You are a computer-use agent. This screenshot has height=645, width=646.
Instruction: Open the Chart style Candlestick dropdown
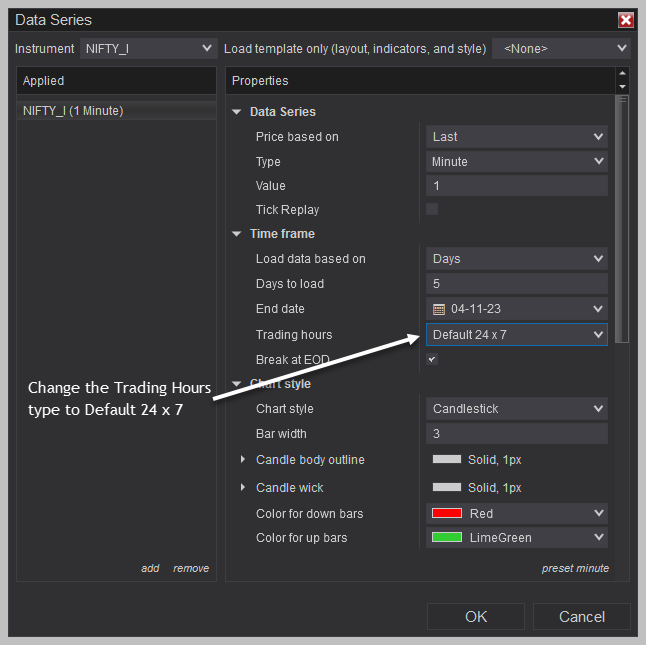pyautogui.click(x=517, y=409)
